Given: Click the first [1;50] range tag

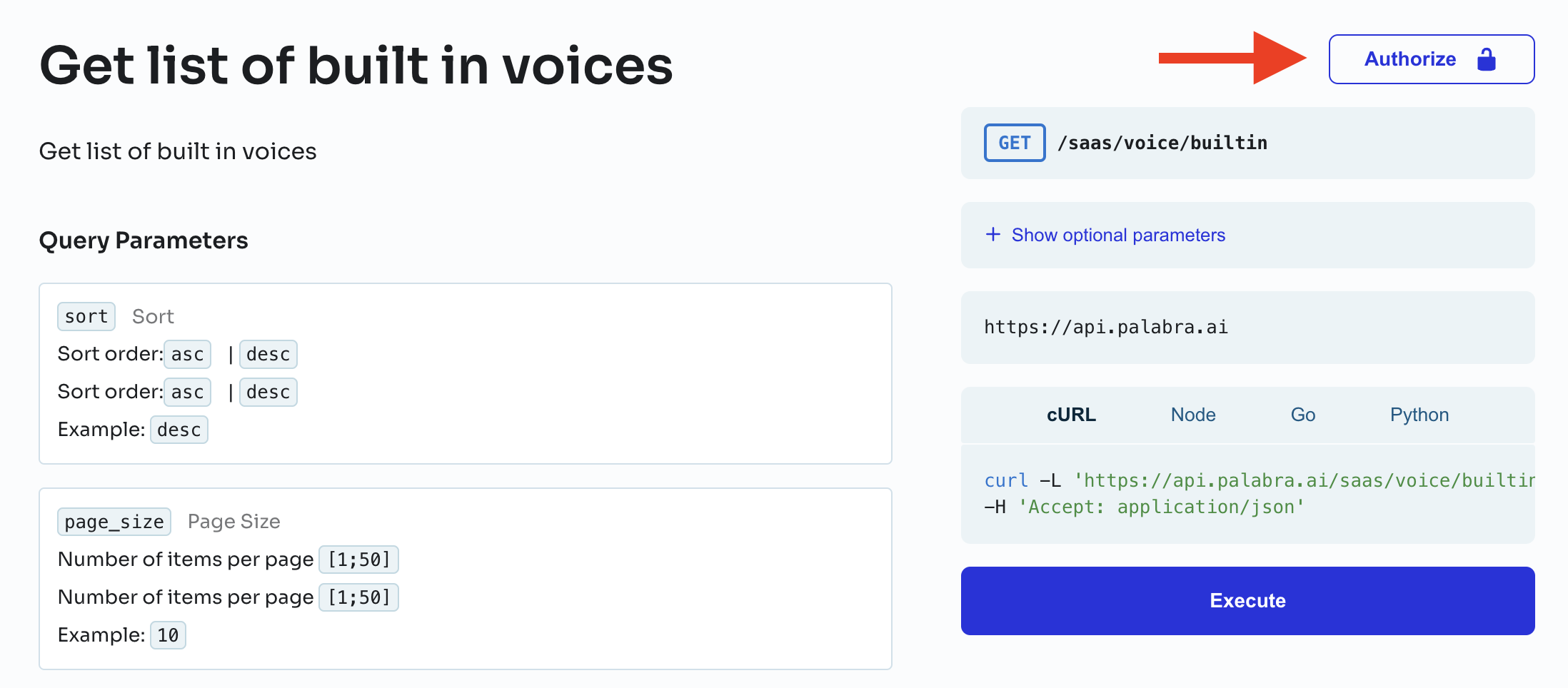Looking at the screenshot, I should [x=358, y=560].
